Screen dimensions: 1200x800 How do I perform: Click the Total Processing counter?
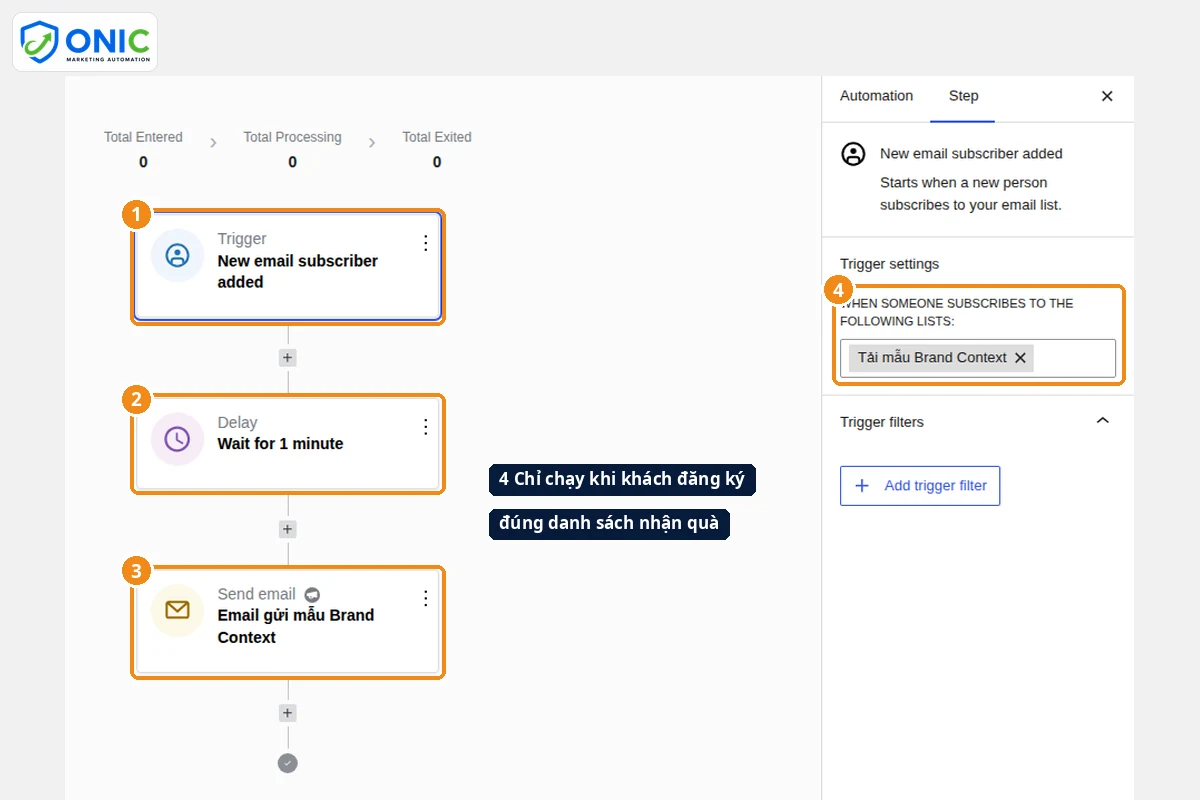tap(292, 149)
